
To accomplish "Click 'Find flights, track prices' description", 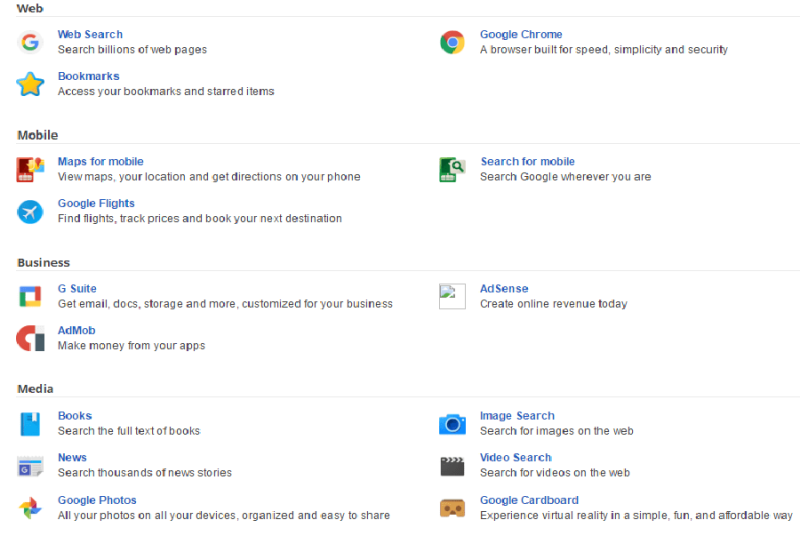I will 200,218.
